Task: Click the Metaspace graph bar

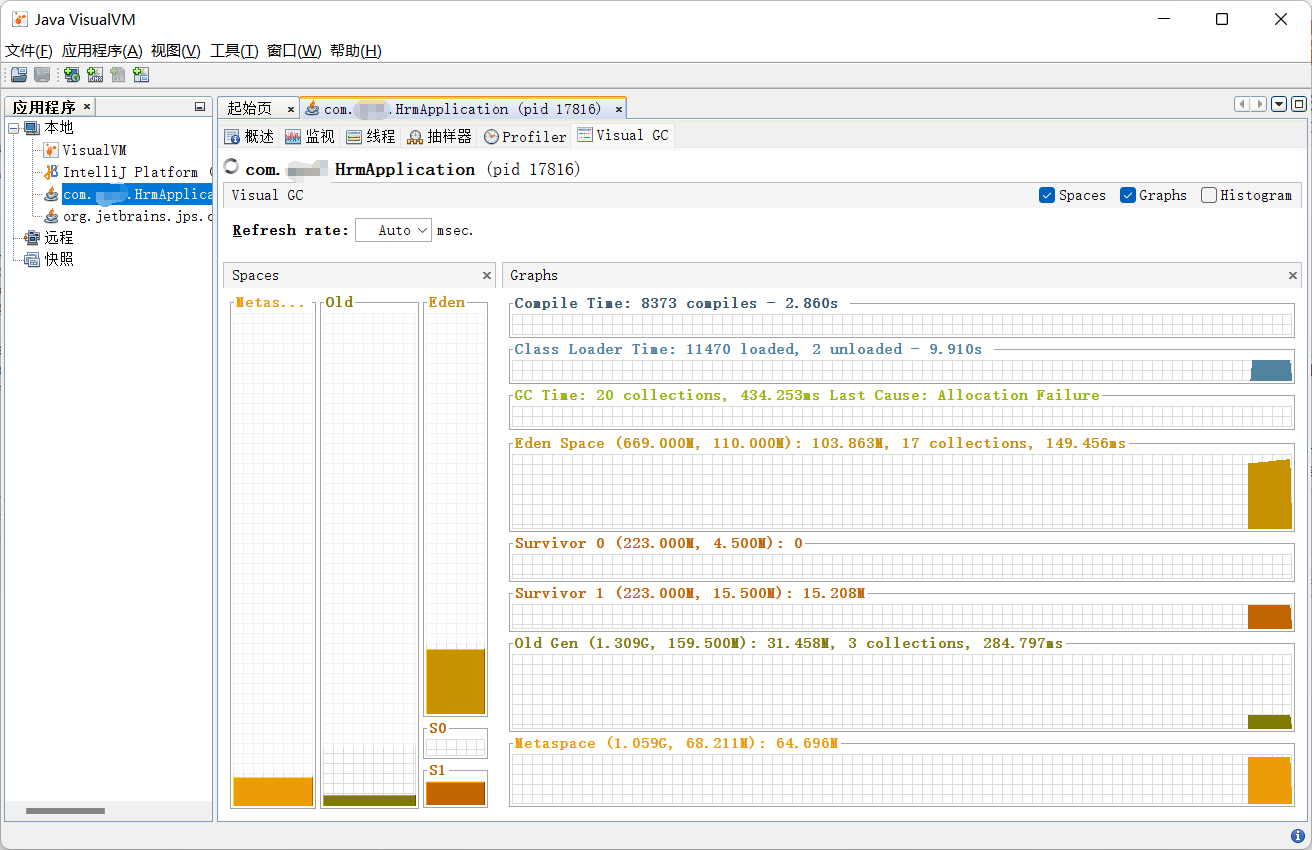Action: coord(1269,780)
